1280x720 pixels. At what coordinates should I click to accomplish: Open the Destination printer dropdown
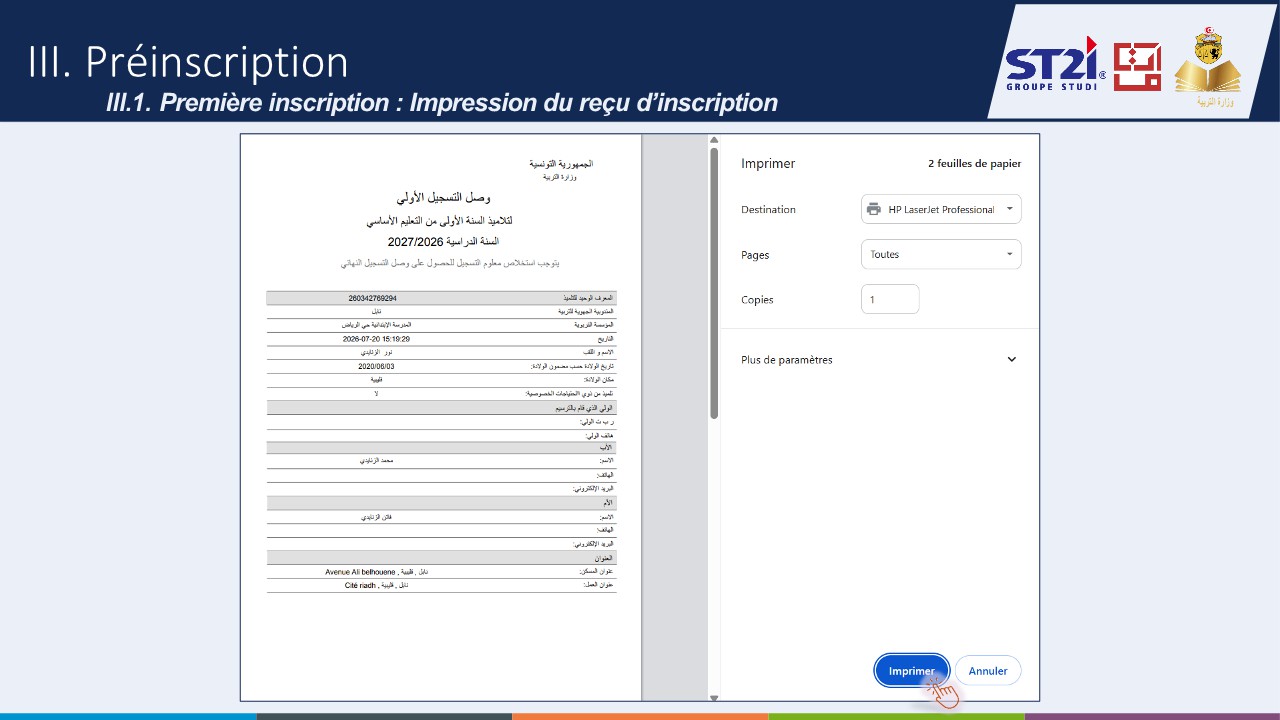pyautogui.click(x=941, y=209)
